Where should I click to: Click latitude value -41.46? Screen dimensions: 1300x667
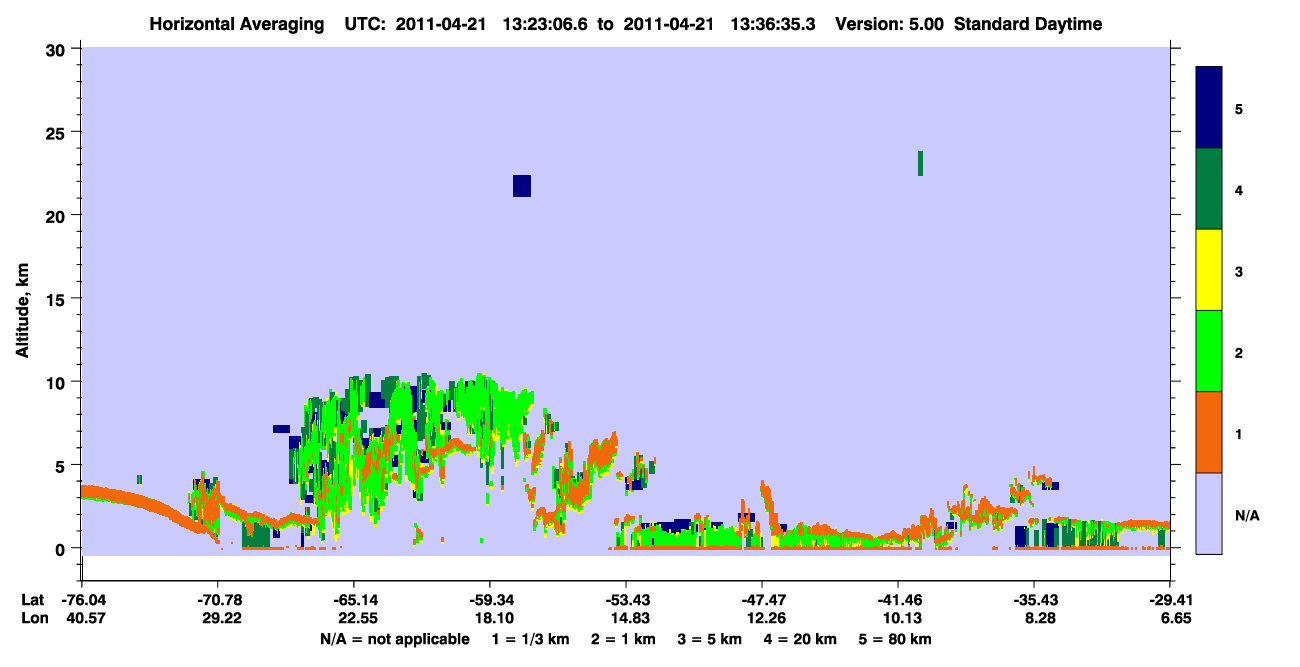click(x=898, y=600)
